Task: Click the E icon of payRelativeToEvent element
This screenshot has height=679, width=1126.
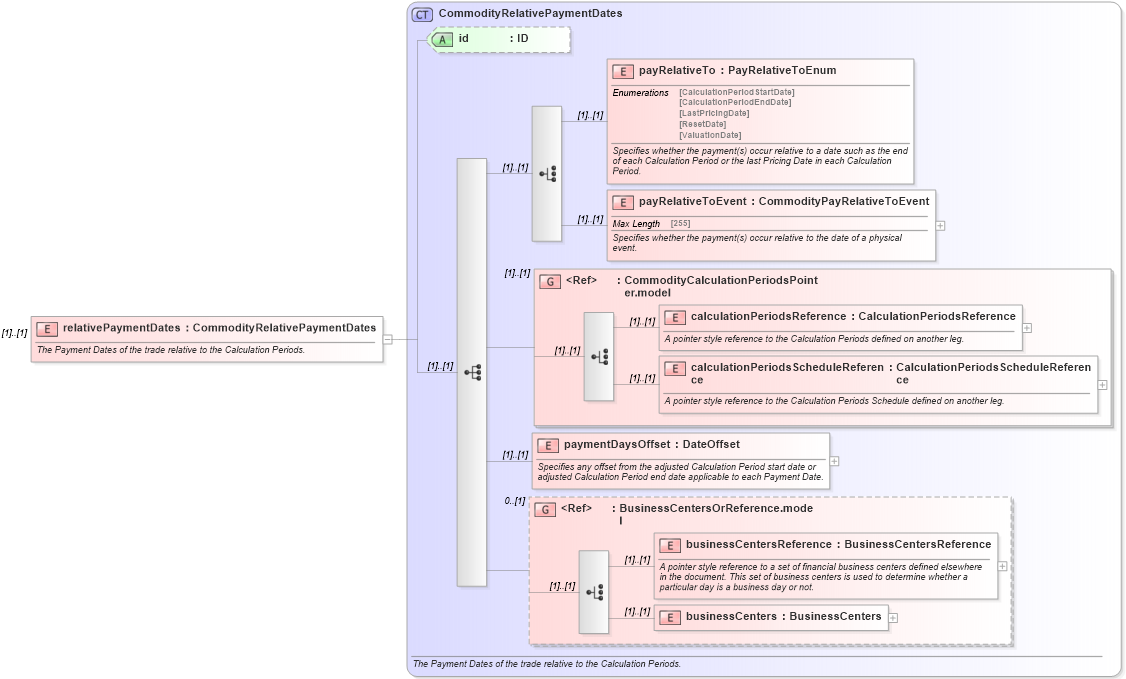Action: 623,202
